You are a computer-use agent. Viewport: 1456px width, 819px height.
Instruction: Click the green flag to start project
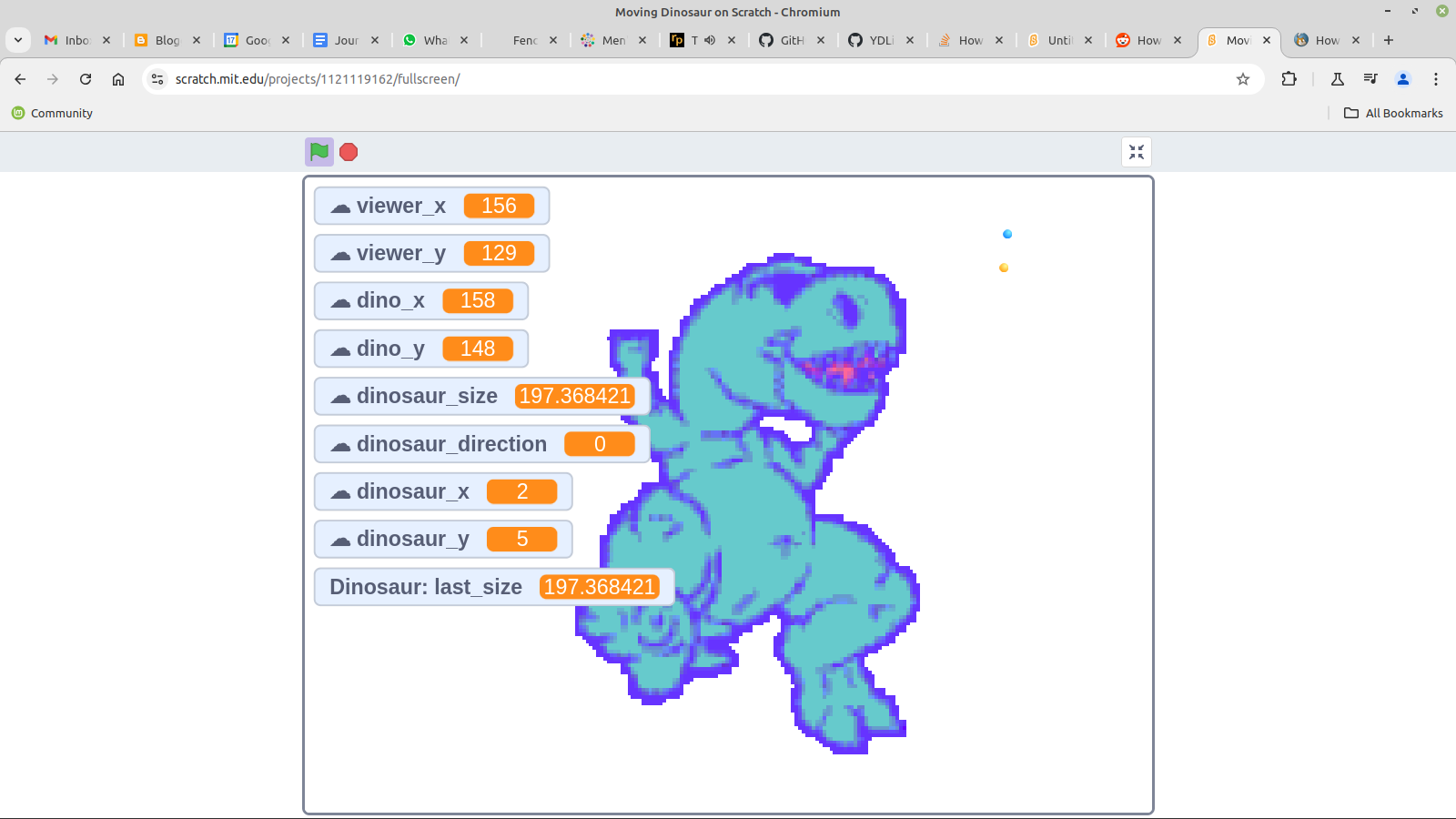(319, 152)
